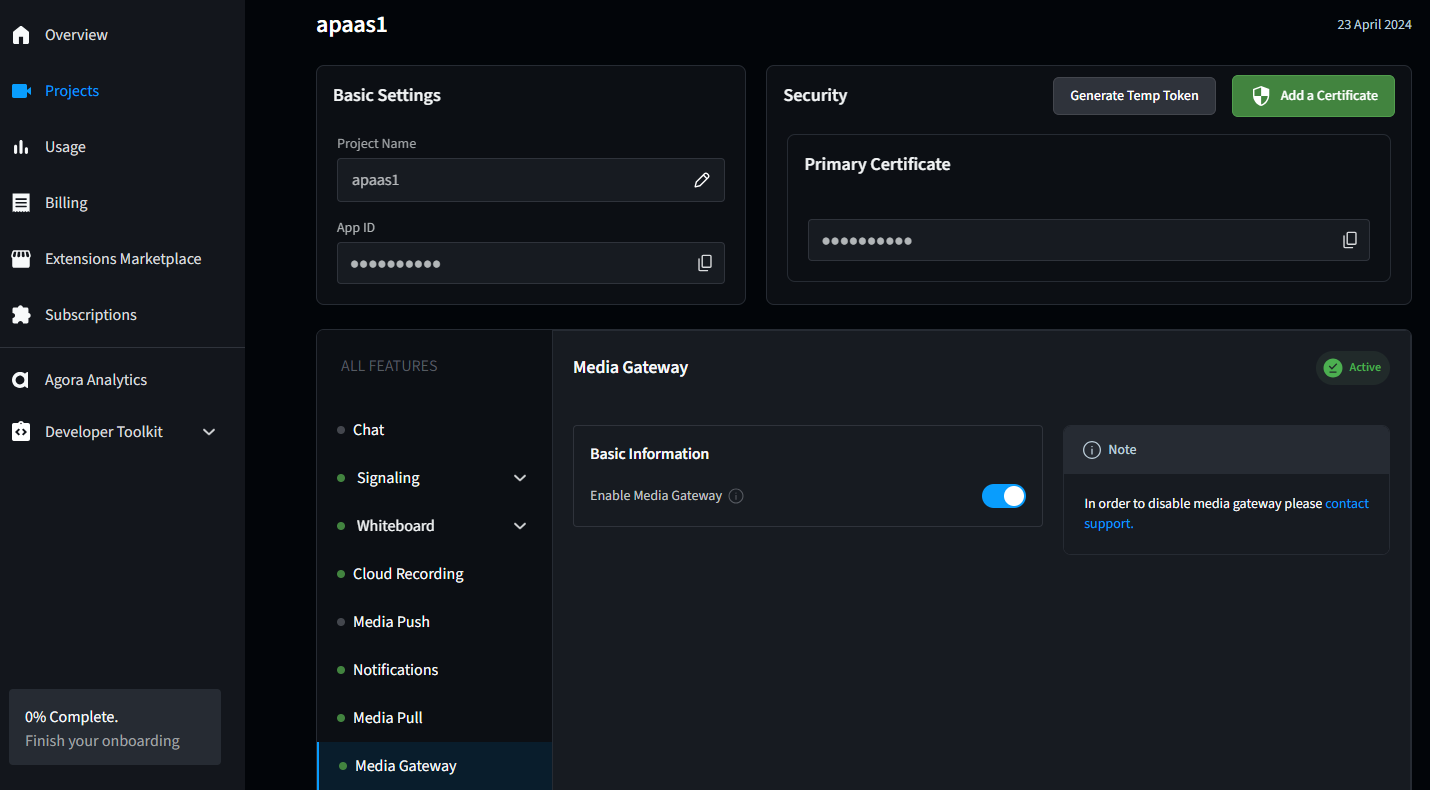Click the Active status badge

pos(1353,368)
